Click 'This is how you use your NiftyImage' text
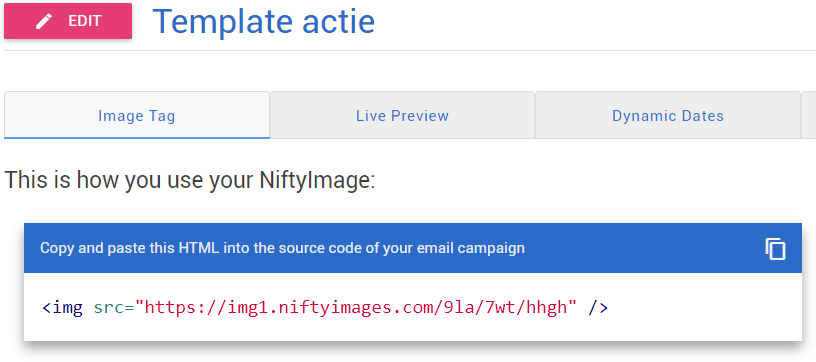This screenshot has height=362, width=816. tap(189, 180)
